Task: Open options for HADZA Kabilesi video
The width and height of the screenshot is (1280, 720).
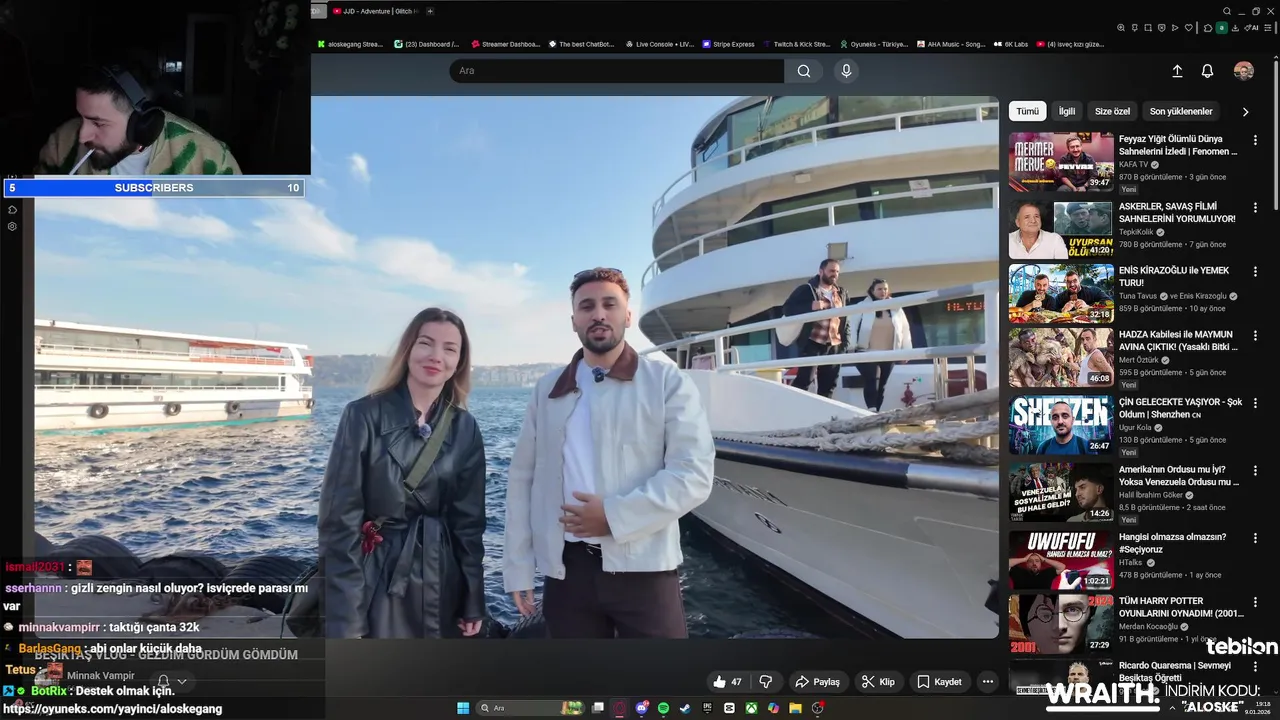Action: 1255,336
